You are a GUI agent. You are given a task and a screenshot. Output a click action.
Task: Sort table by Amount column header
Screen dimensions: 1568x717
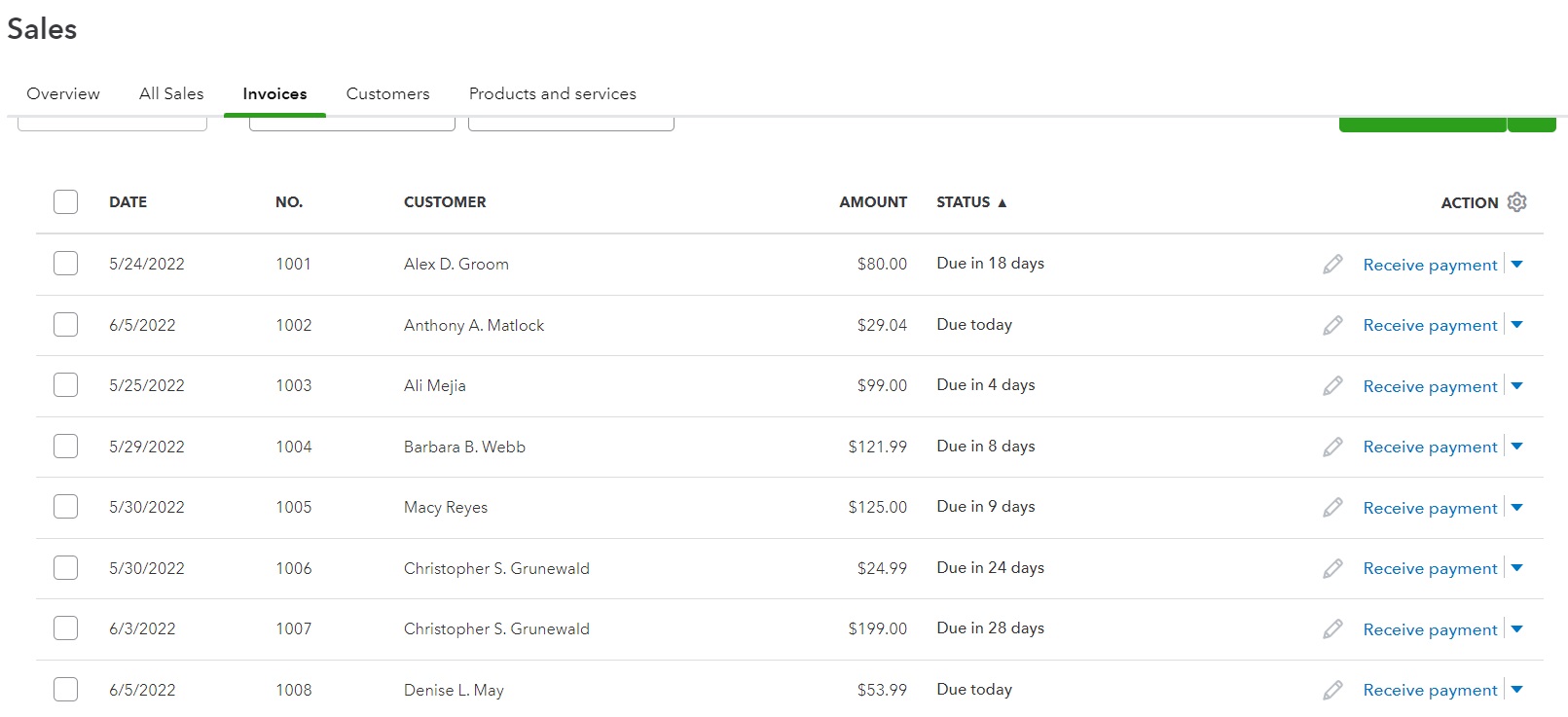click(x=873, y=202)
